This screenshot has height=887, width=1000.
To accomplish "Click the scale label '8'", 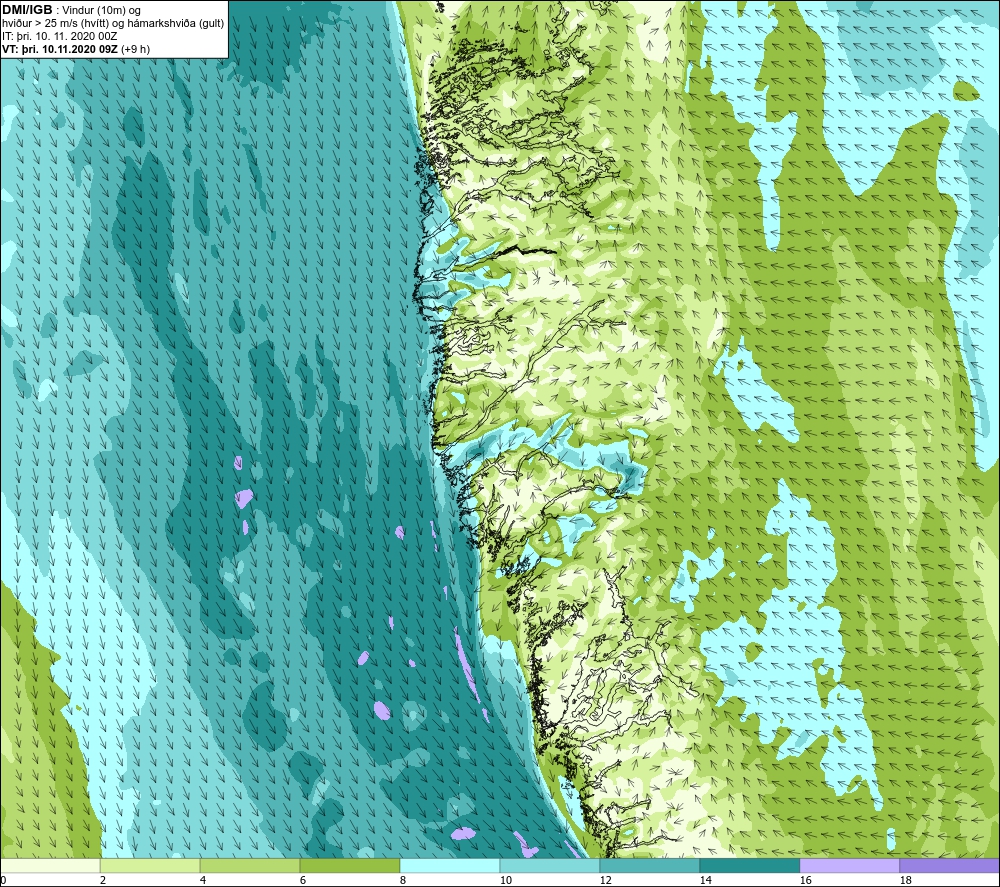I will coord(402,880).
